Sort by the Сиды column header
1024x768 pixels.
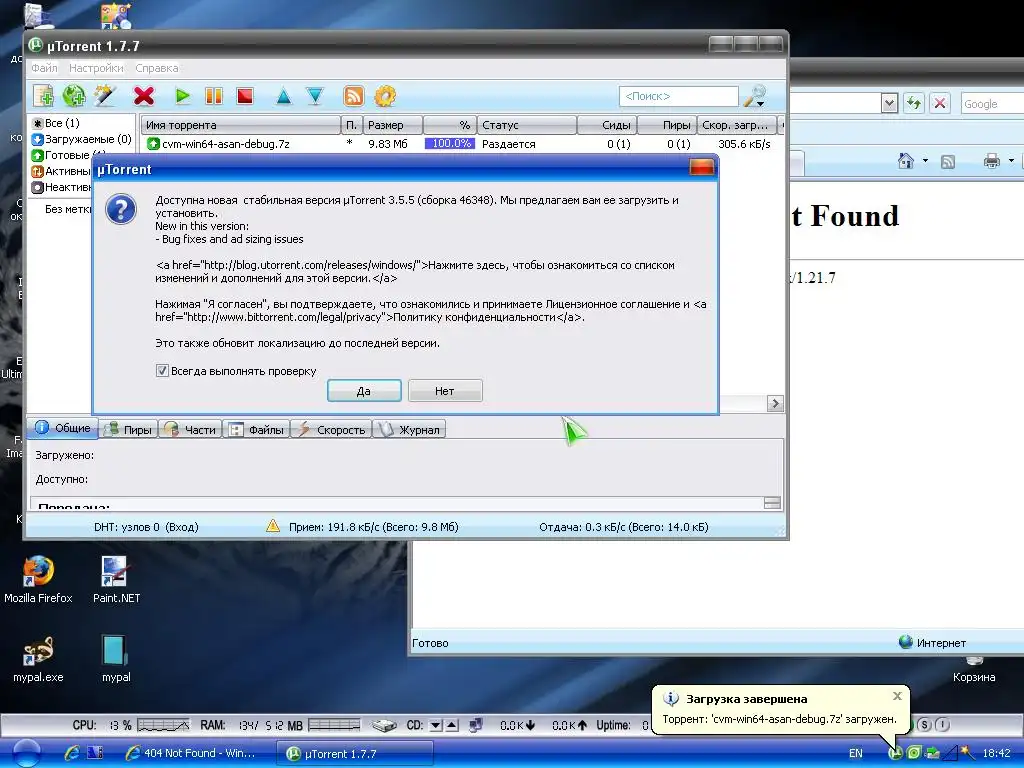tap(607, 125)
